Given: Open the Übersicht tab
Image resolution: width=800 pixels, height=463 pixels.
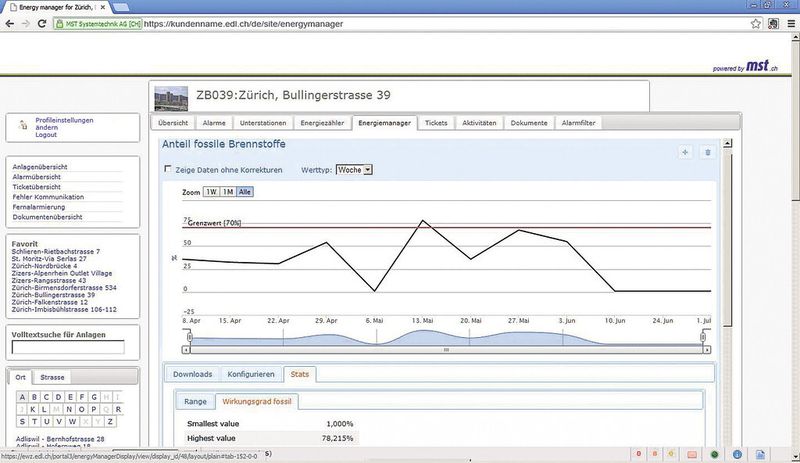Looking at the screenshot, I should (x=173, y=123).
